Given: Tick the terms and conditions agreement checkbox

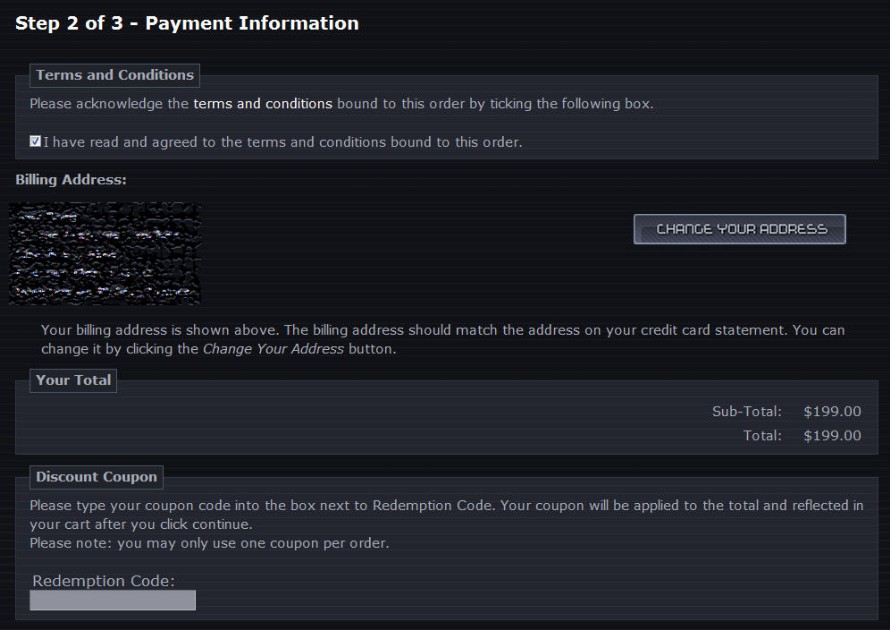Looking at the screenshot, I should pyautogui.click(x=36, y=142).
